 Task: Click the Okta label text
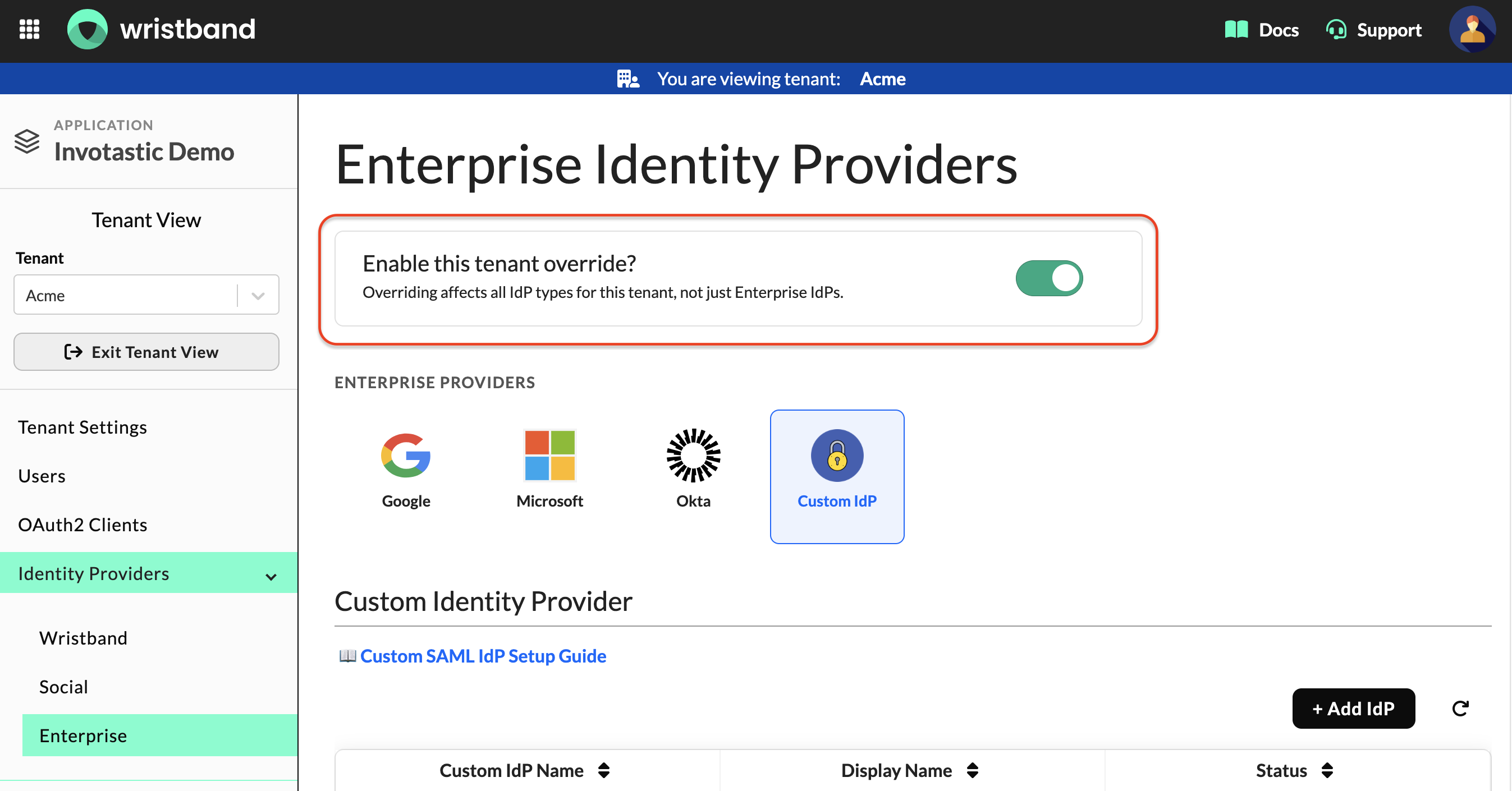click(693, 500)
